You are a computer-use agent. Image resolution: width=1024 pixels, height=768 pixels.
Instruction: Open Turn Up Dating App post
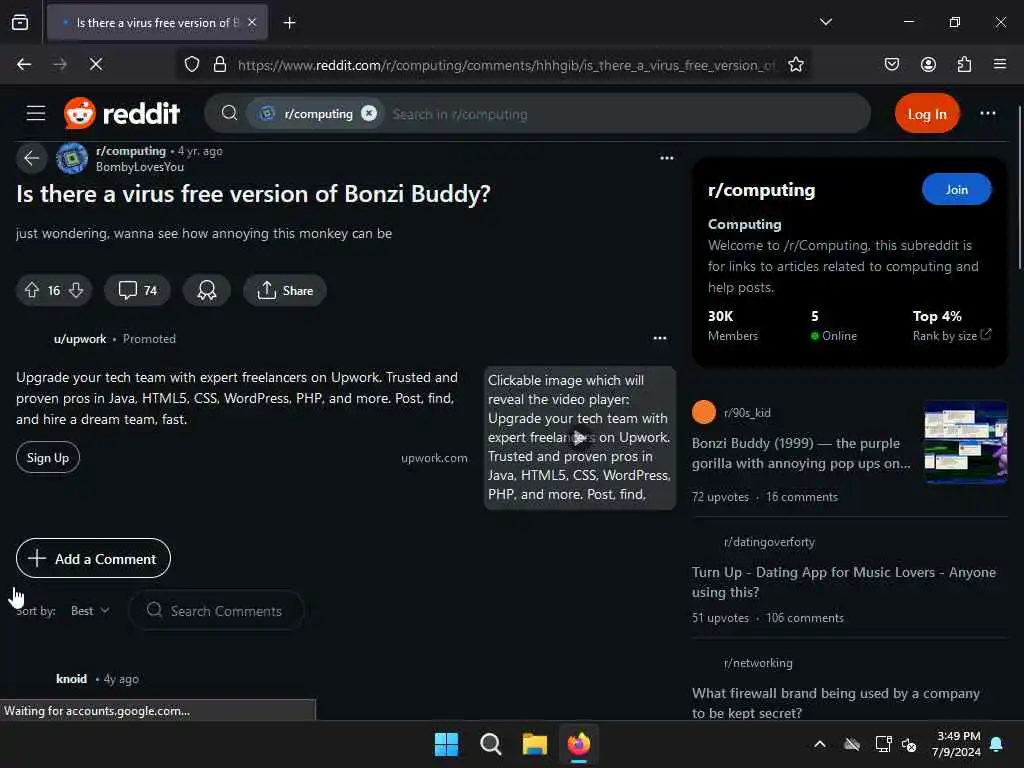(x=844, y=582)
